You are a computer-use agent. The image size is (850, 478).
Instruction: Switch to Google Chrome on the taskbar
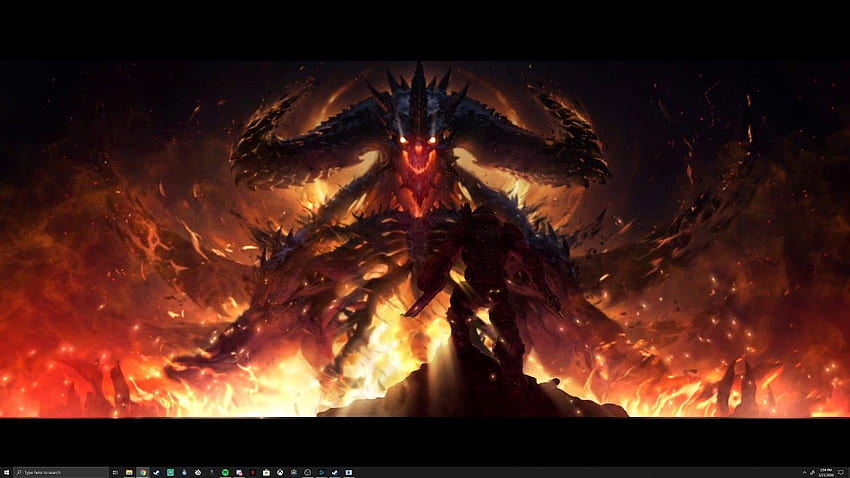tap(143, 473)
